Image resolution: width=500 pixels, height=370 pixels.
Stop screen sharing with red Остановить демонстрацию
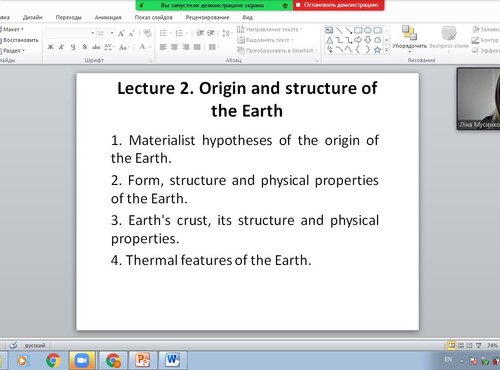tap(339, 5)
